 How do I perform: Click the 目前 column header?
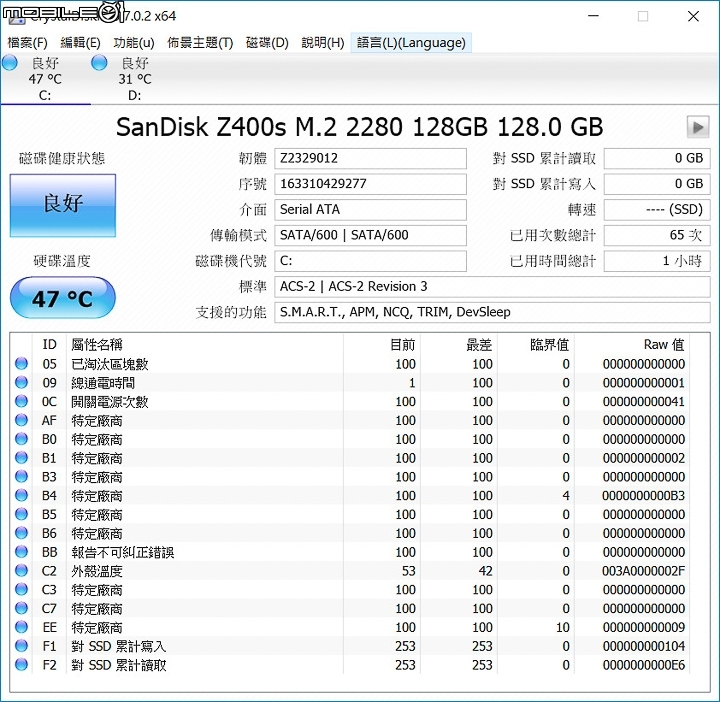click(x=381, y=344)
